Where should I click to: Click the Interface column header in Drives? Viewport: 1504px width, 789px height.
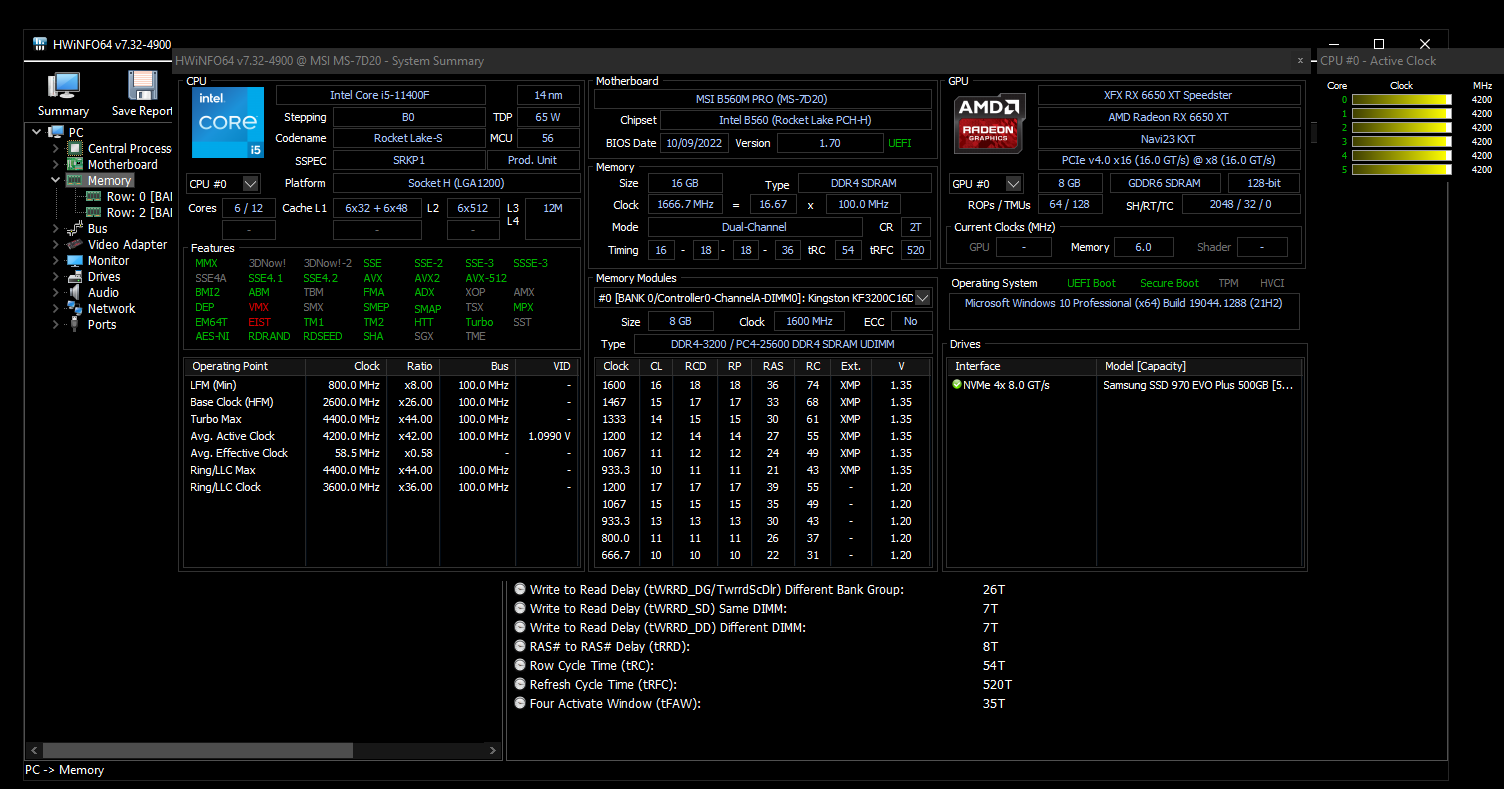[1022, 366]
